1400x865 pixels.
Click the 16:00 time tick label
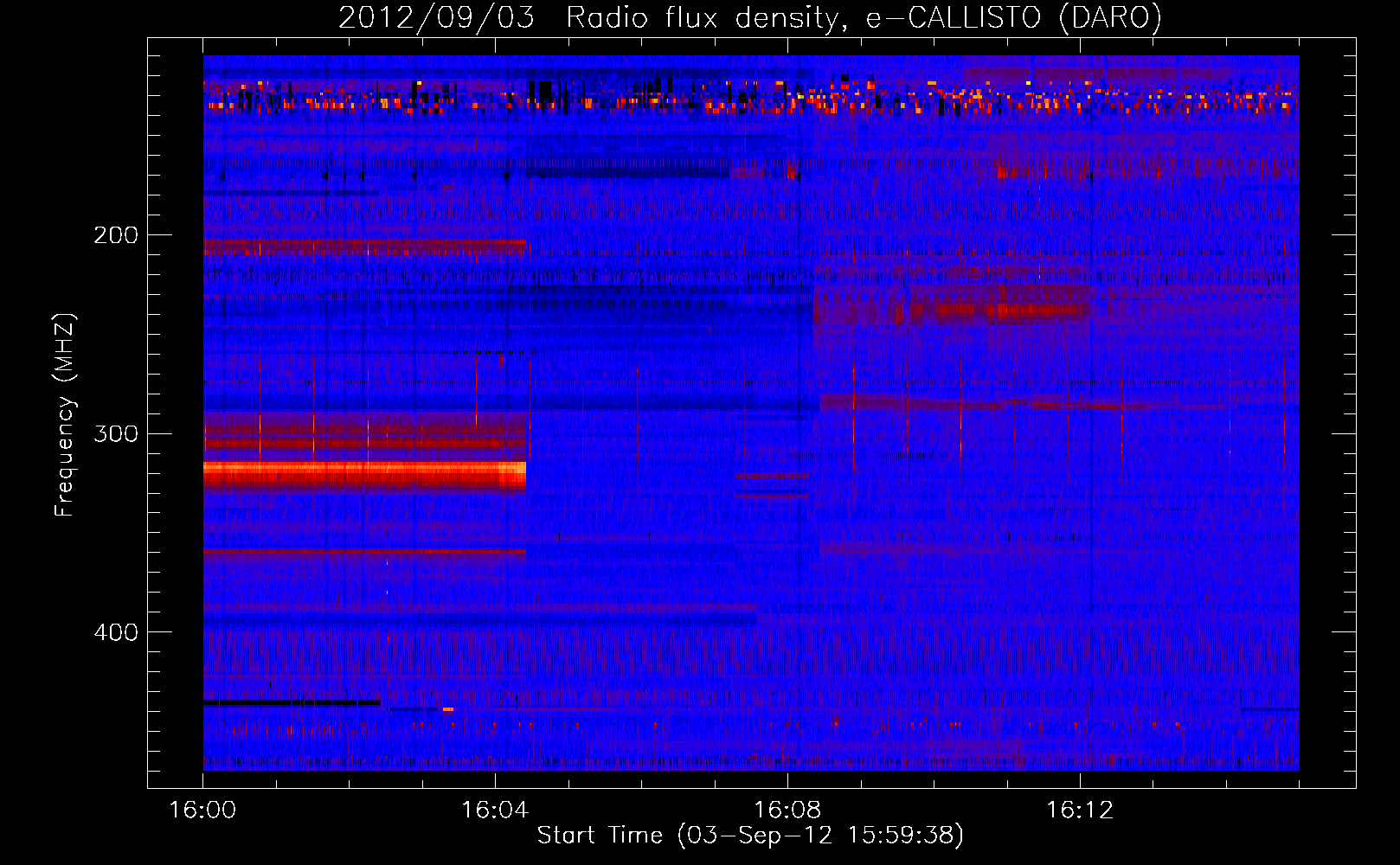pyautogui.click(x=202, y=810)
